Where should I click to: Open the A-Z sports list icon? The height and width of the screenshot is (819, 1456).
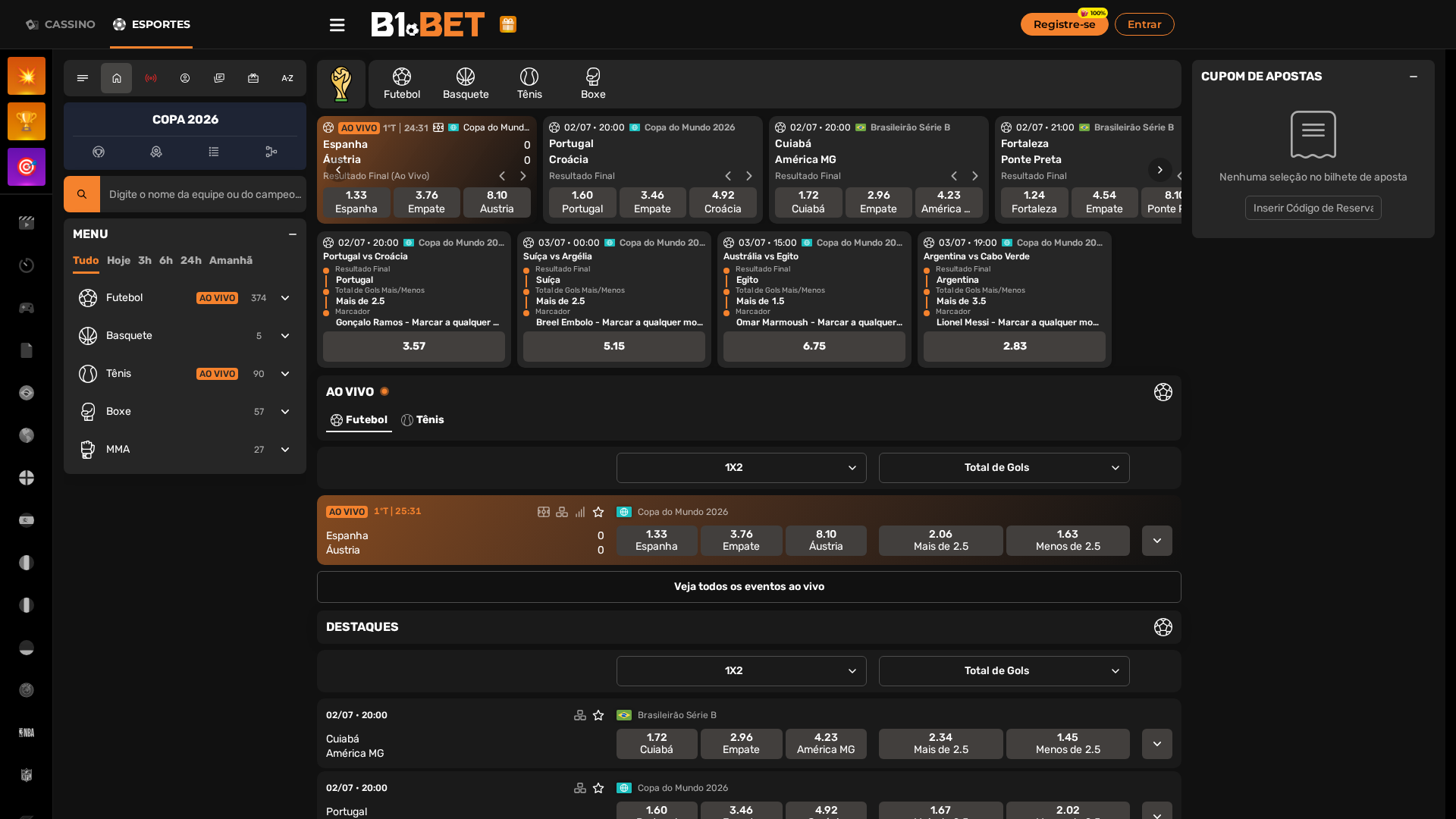287,78
